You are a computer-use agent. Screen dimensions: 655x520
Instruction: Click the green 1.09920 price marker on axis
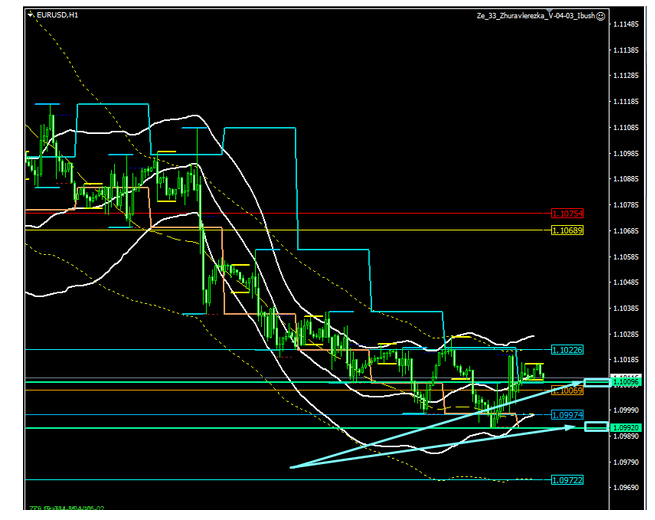point(629,427)
